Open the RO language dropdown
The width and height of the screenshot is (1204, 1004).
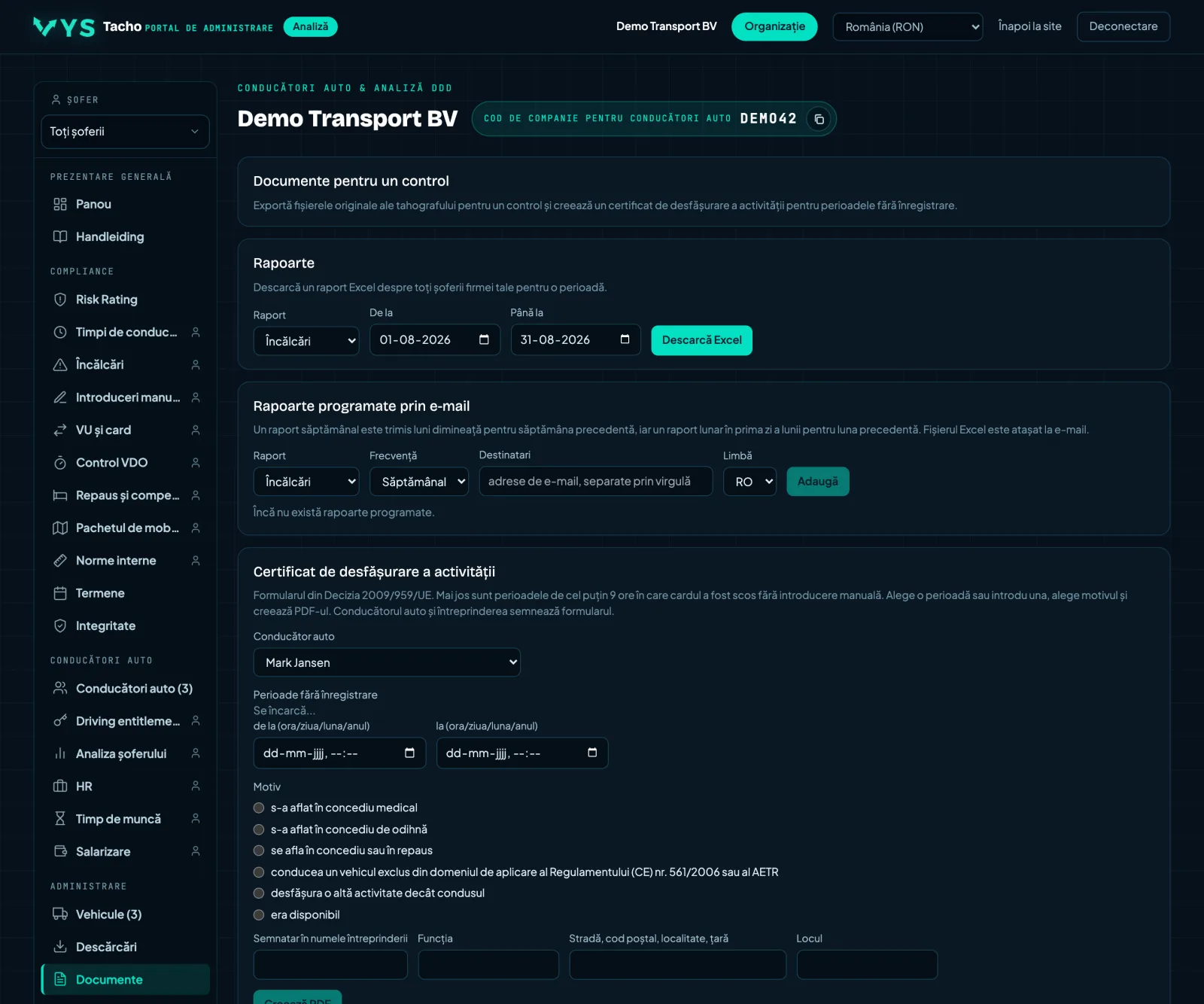click(x=749, y=482)
